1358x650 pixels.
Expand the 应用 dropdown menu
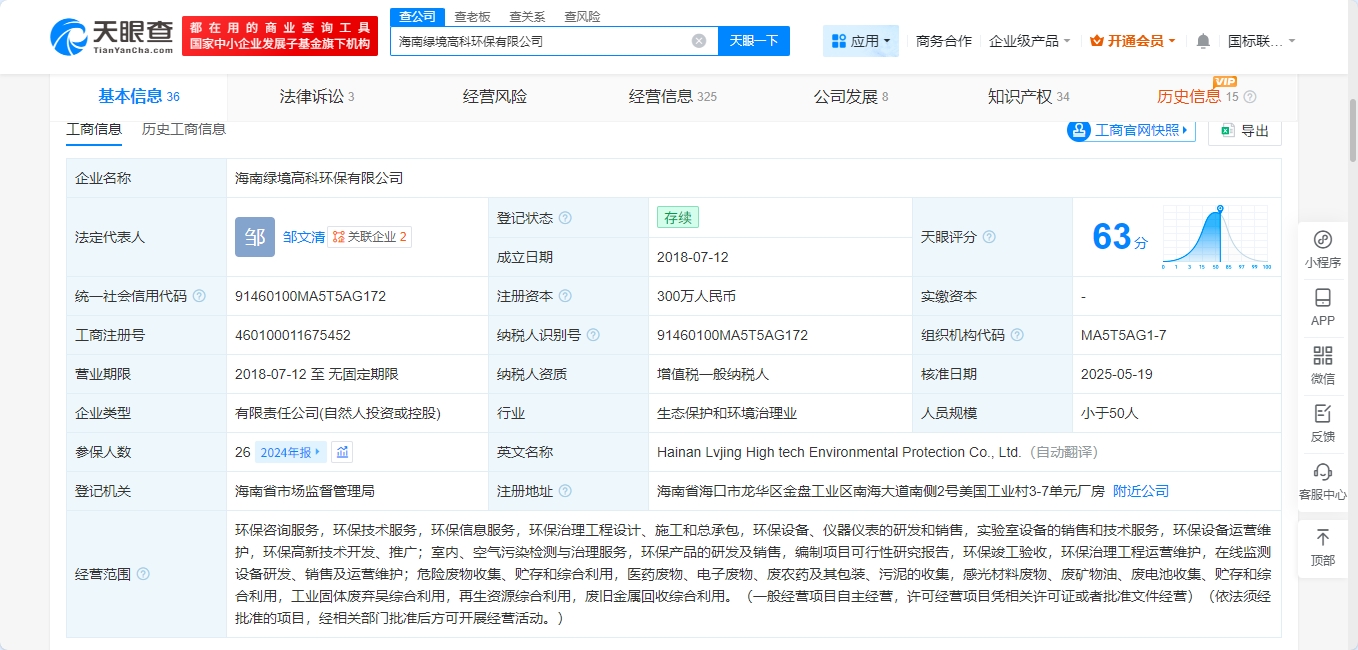coord(860,41)
